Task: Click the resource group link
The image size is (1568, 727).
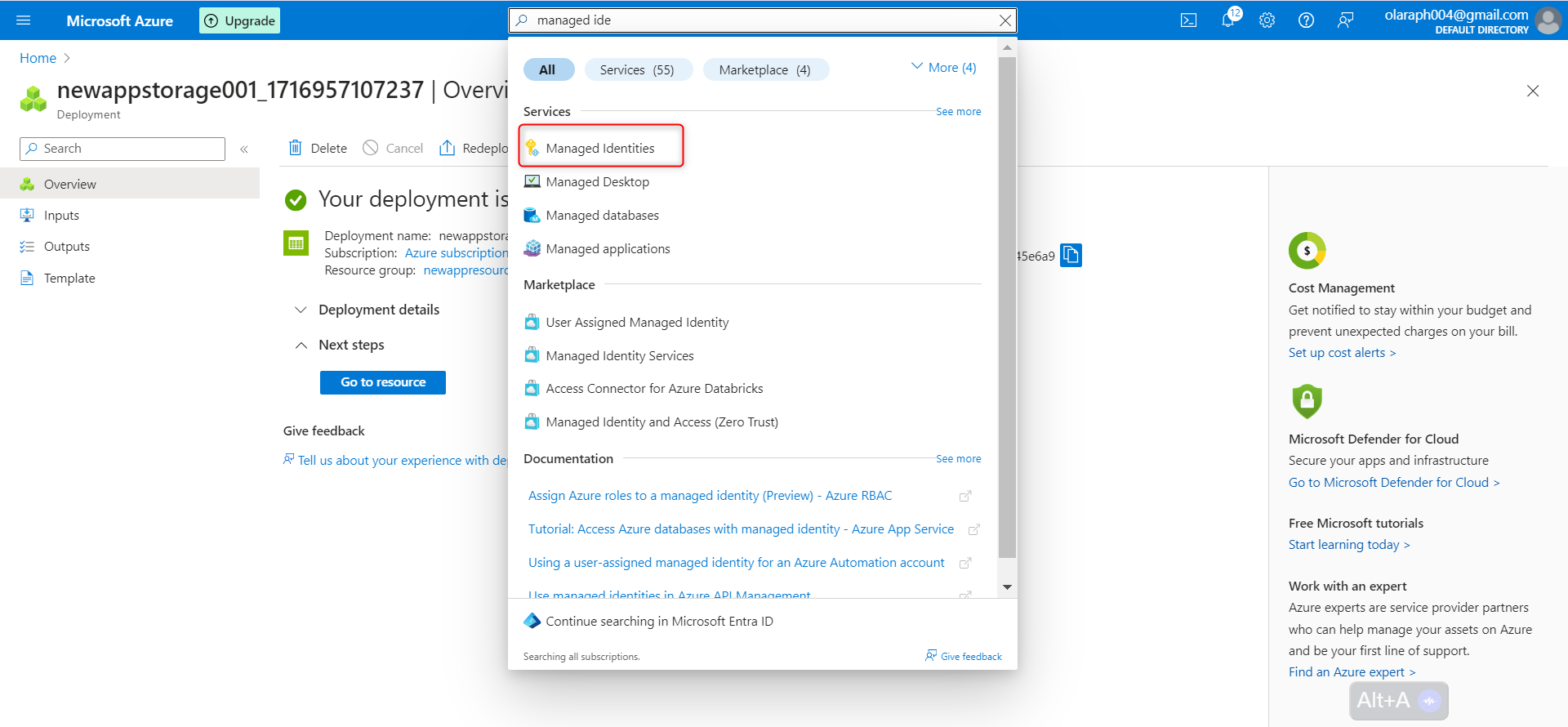Action: tap(465, 270)
